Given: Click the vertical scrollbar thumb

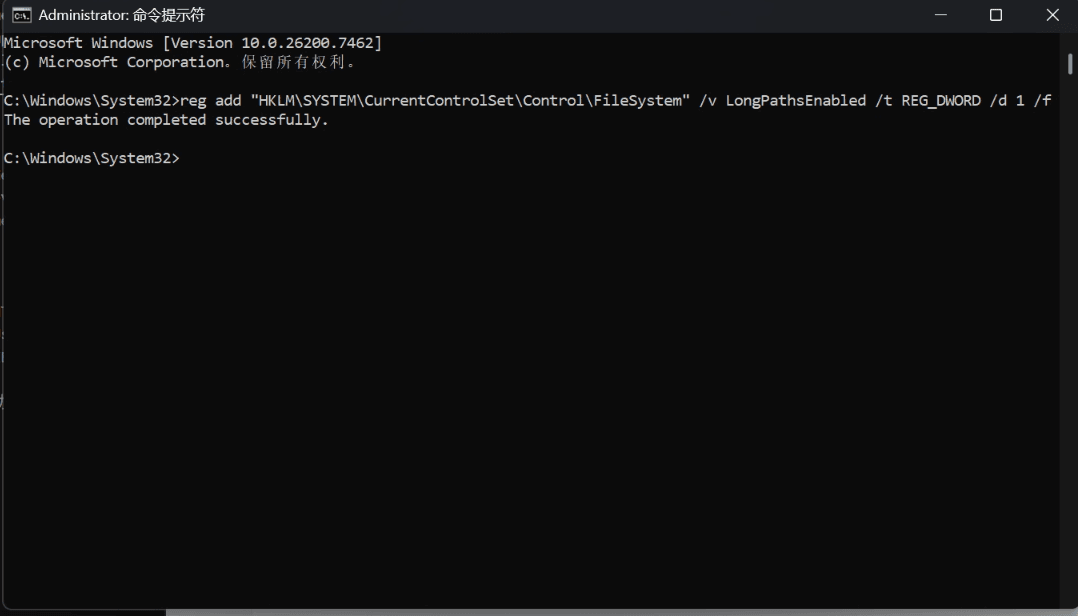Looking at the screenshot, I should coord(1070,63).
